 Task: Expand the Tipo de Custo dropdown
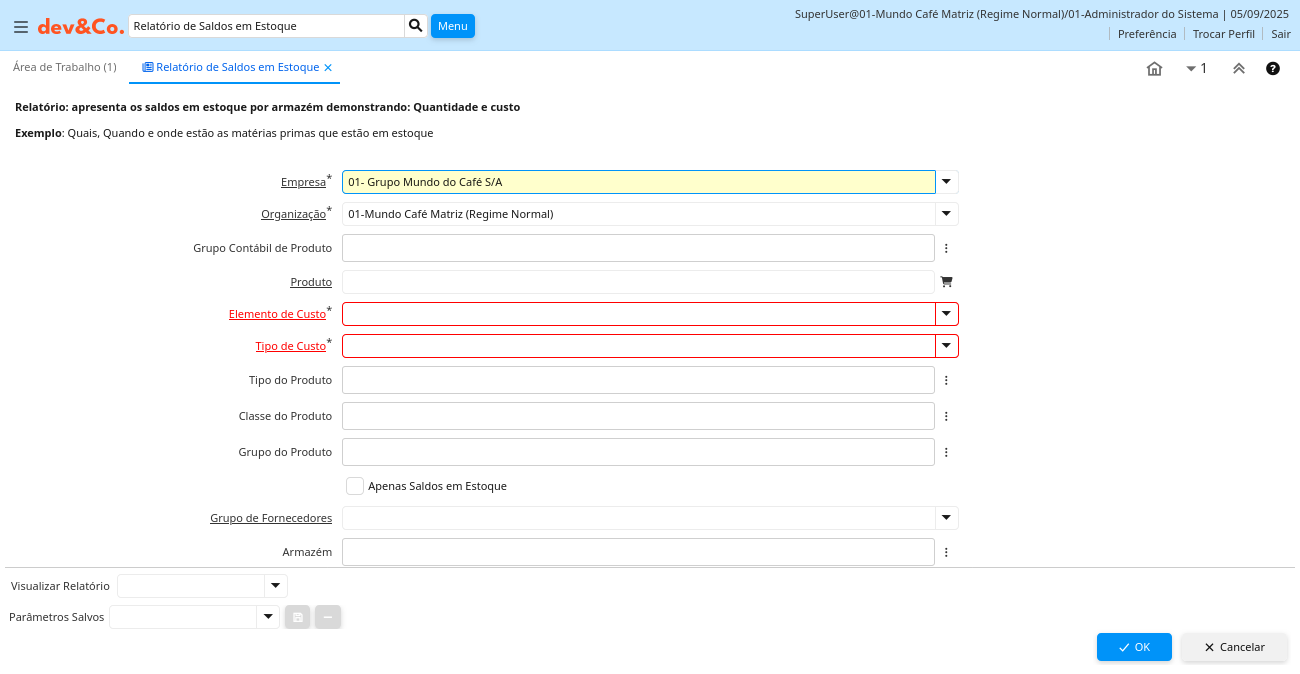coord(946,346)
